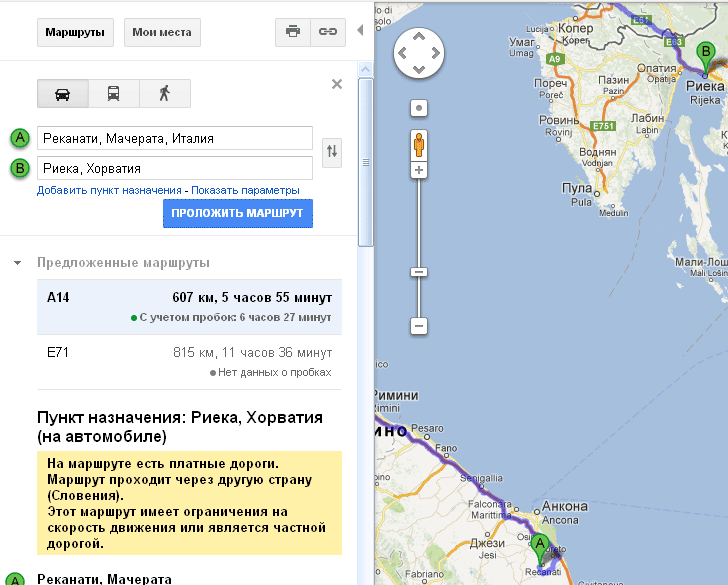728x585 pixels.
Task: Edit destination field Риека, Хорватия
Action: tap(175, 168)
